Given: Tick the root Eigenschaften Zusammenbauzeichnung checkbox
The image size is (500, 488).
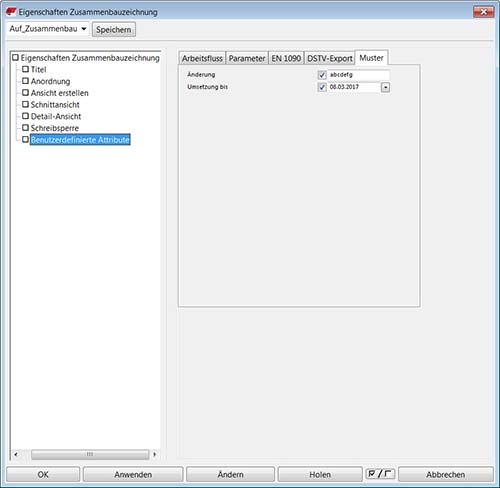Looking at the screenshot, I should click(x=15, y=58).
